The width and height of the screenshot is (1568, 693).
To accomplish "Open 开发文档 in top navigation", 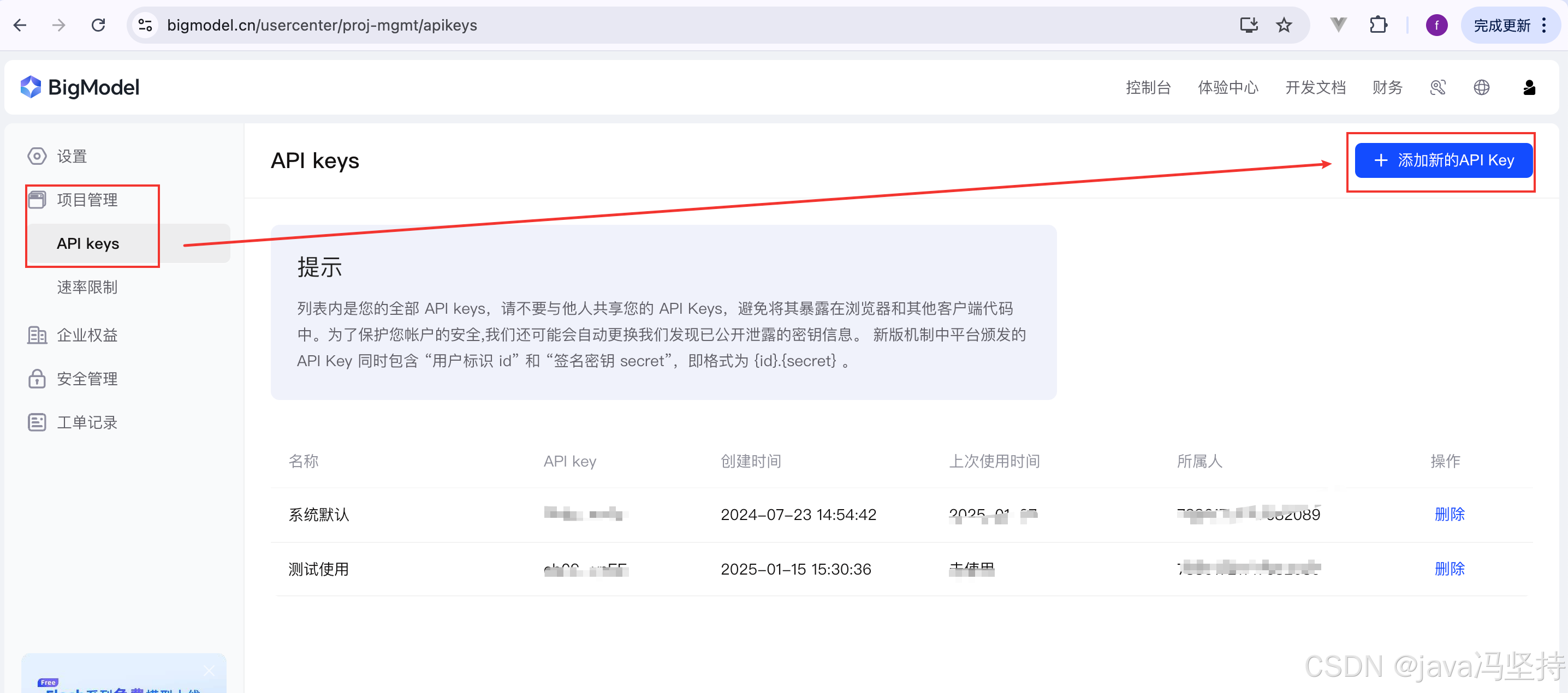I will [x=1315, y=88].
